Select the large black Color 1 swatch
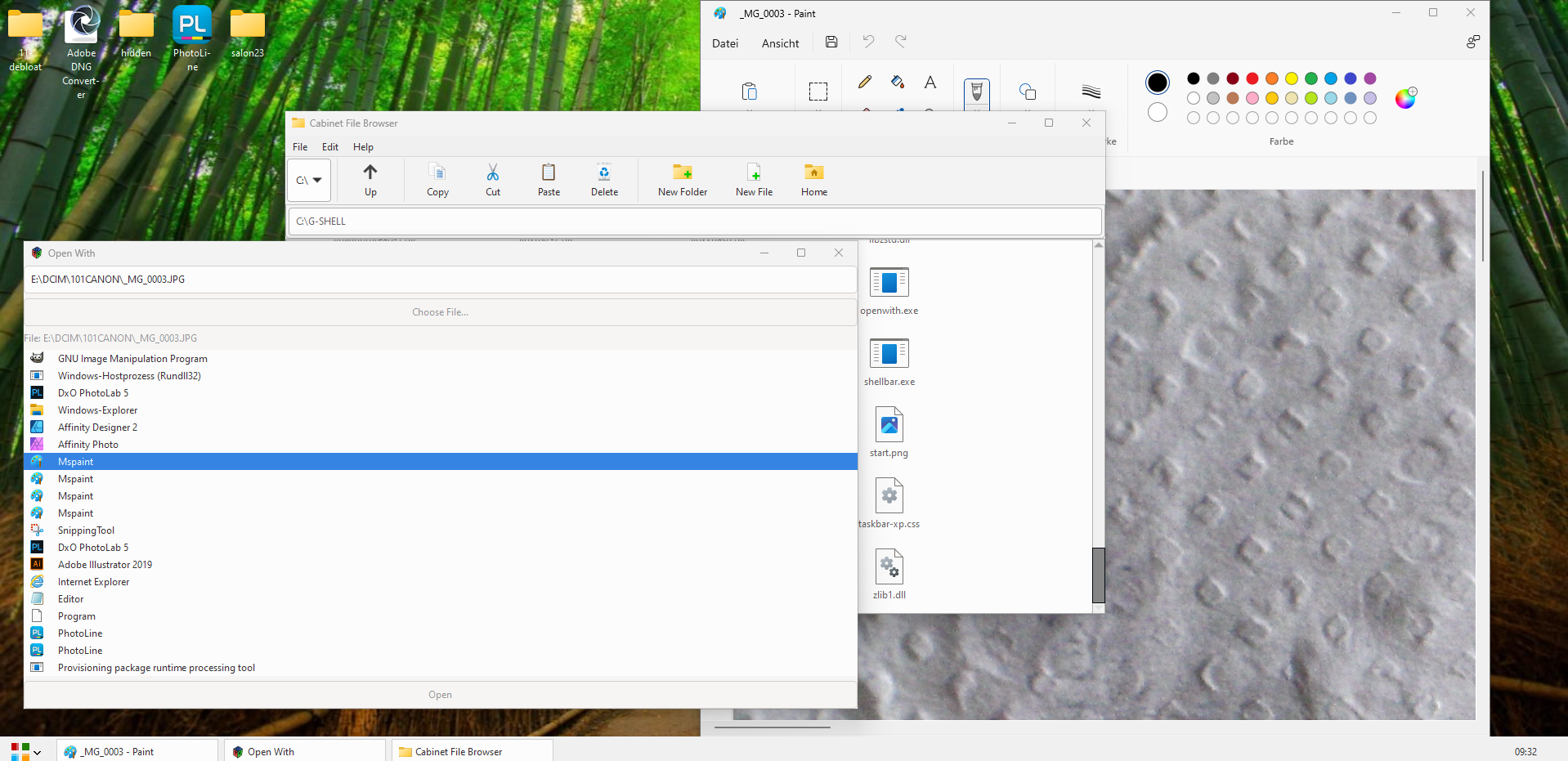 point(1158,83)
